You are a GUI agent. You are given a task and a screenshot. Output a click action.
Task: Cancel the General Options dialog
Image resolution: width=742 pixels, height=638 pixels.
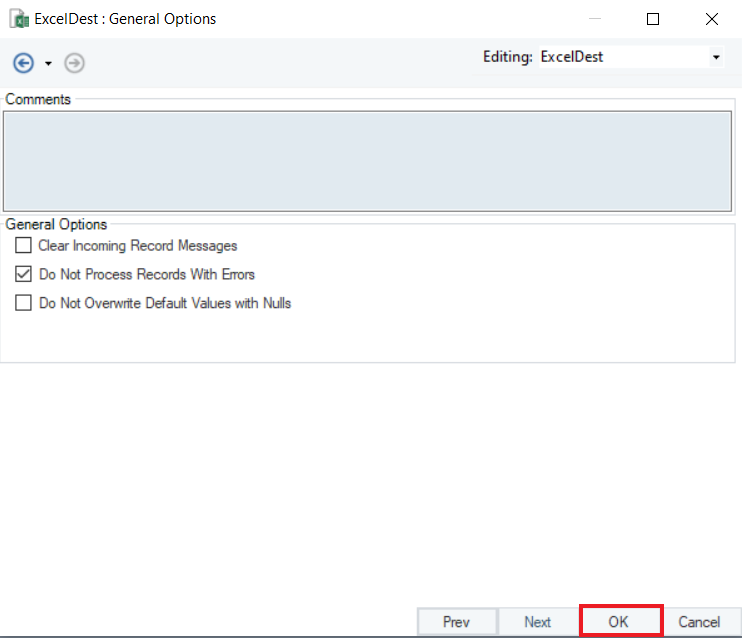pos(699,622)
